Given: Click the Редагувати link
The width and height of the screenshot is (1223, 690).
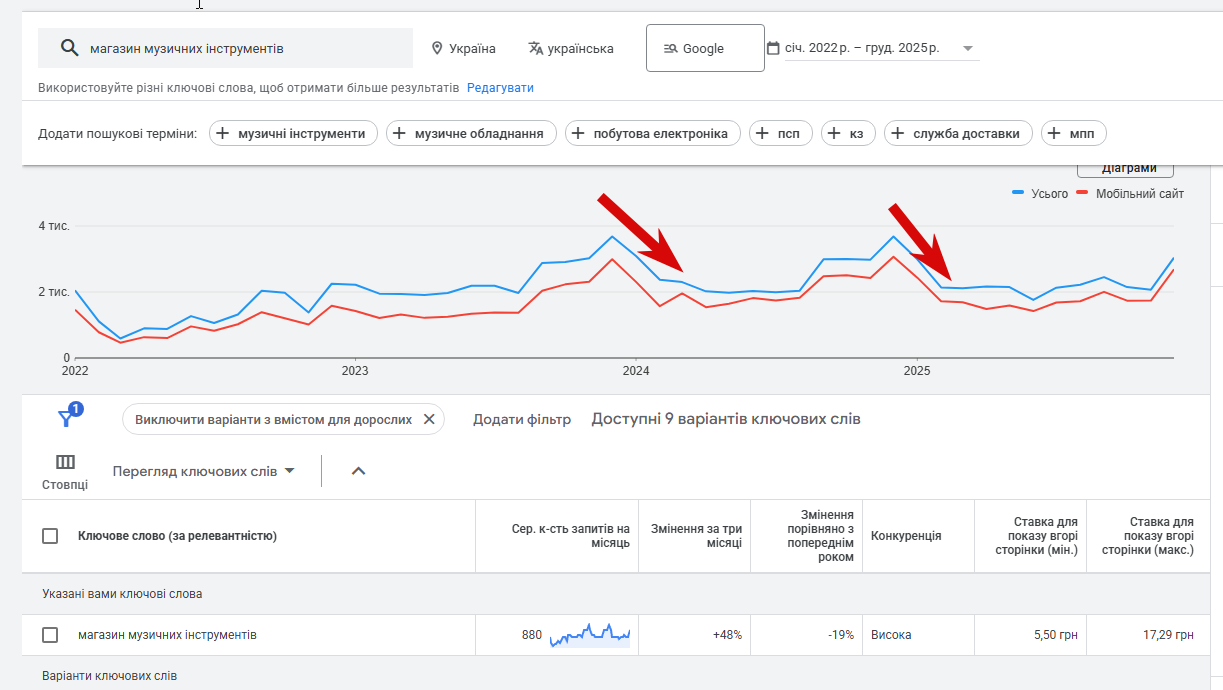Looking at the screenshot, I should pos(500,88).
